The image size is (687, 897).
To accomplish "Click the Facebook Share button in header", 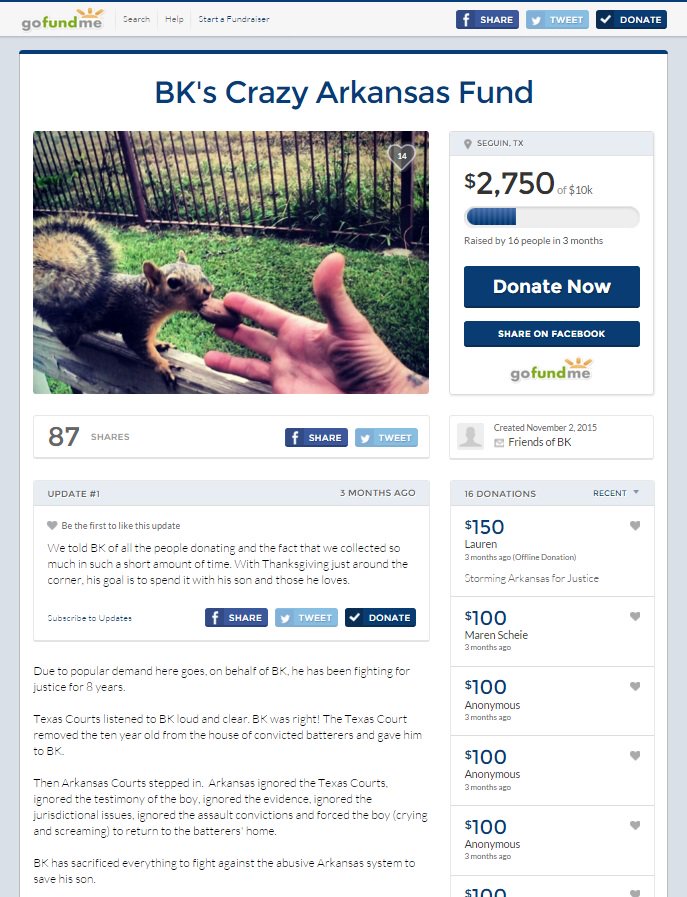I will pyautogui.click(x=487, y=19).
